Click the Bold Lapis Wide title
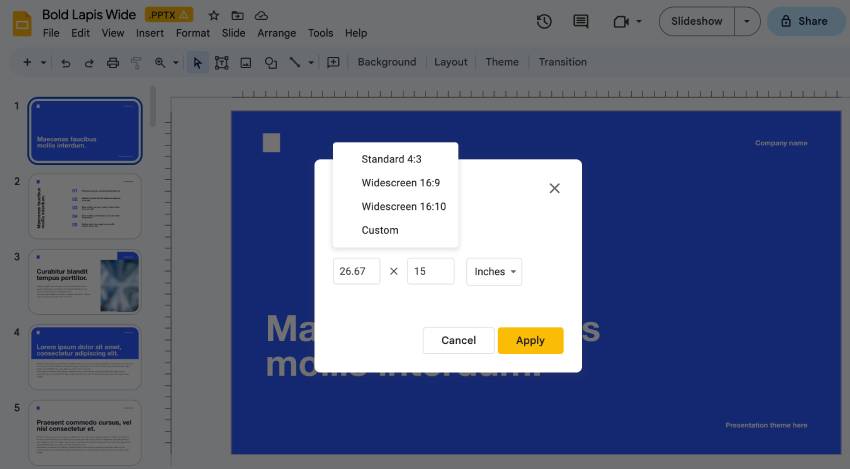Viewport: 850px width, 469px height. (x=89, y=15)
